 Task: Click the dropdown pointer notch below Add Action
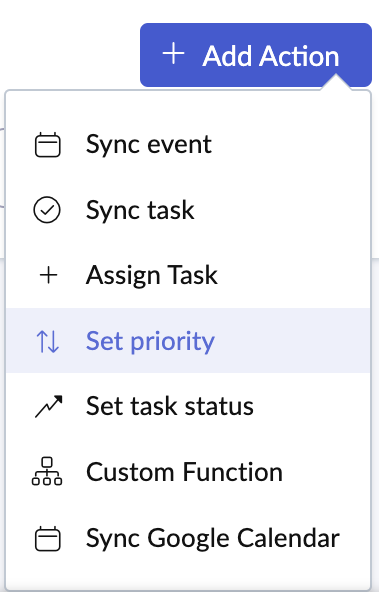pos(336,83)
